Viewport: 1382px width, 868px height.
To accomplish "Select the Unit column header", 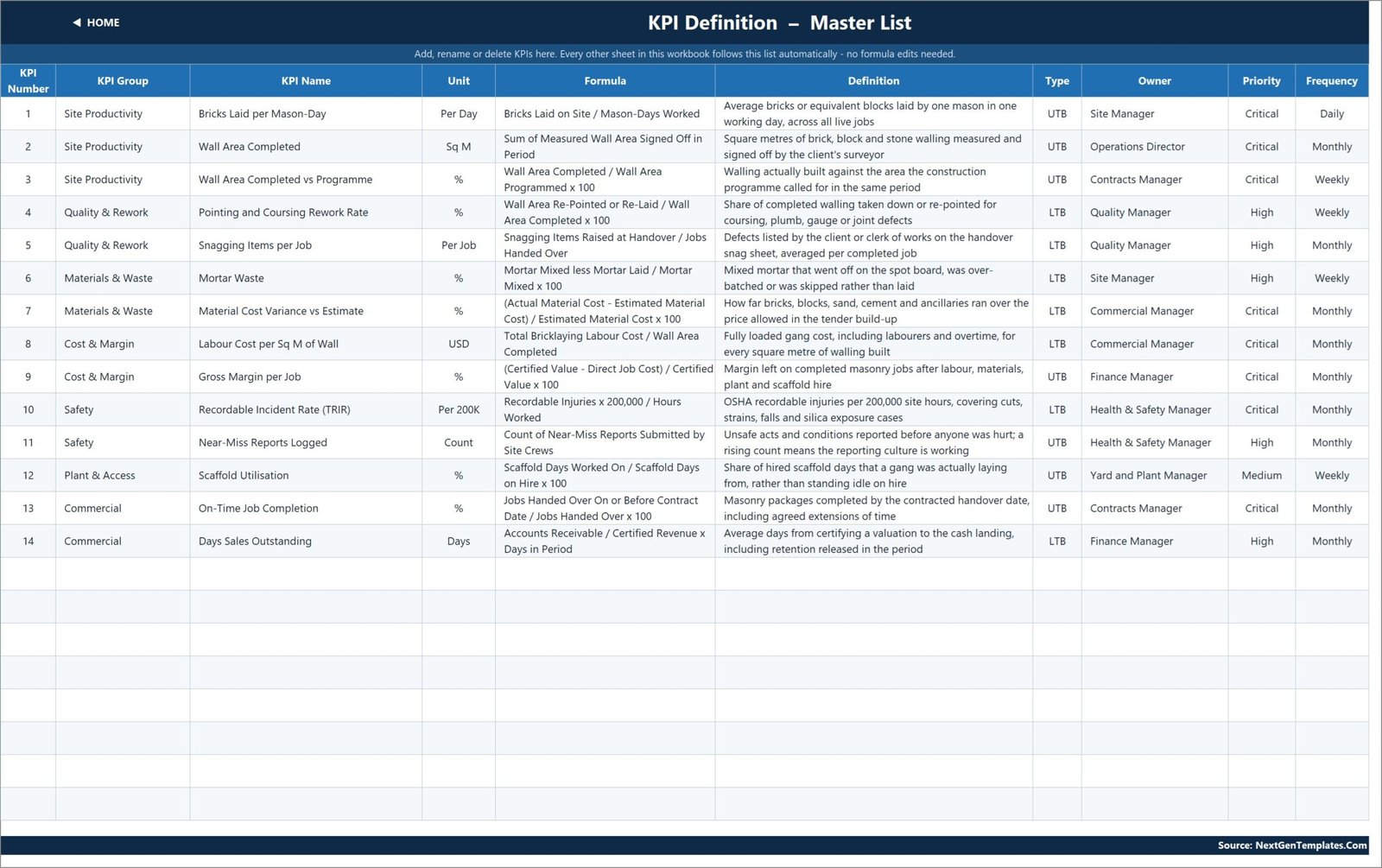I will tap(459, 80).
